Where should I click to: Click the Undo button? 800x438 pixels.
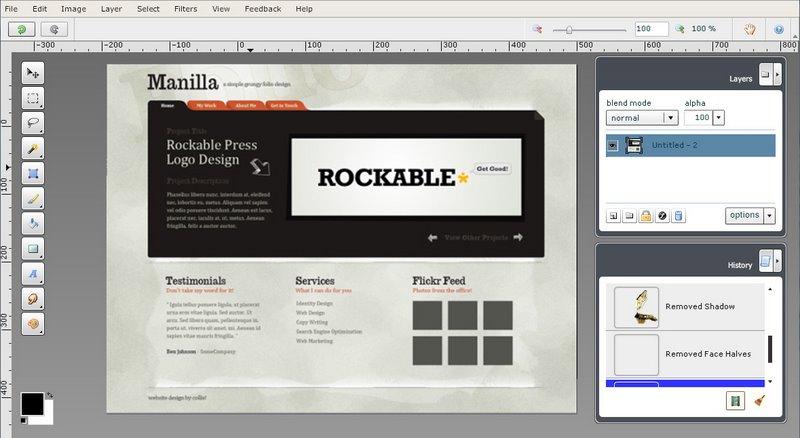pyautogui.click(x=21, y=30)
